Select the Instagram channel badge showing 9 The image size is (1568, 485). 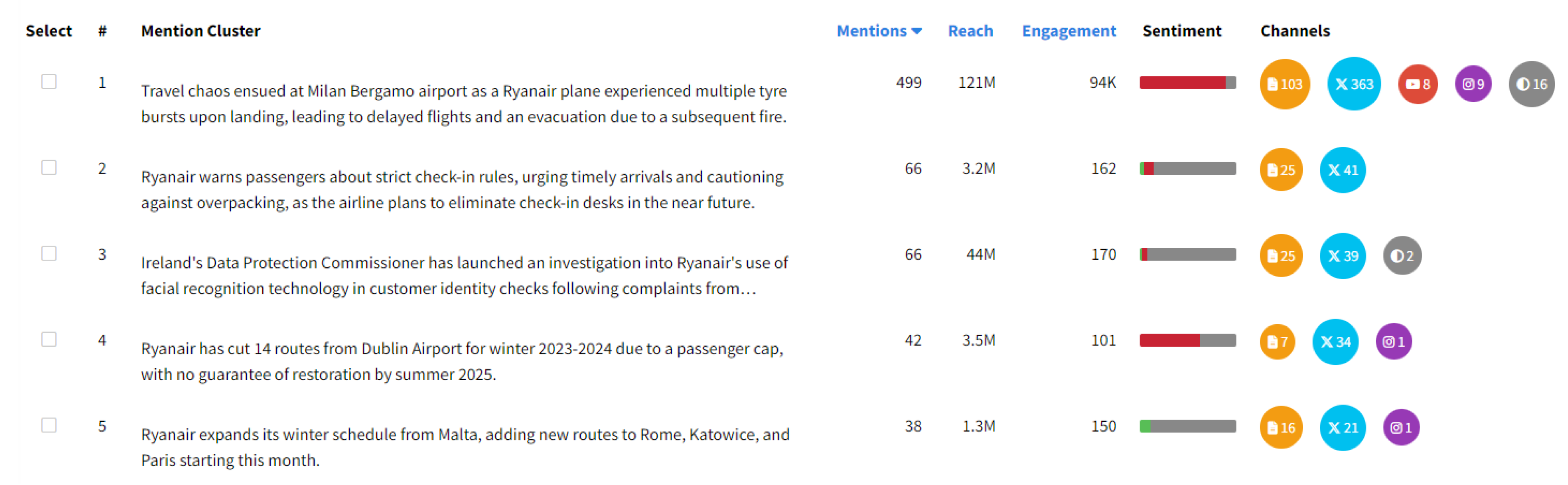pos(1473,84)
